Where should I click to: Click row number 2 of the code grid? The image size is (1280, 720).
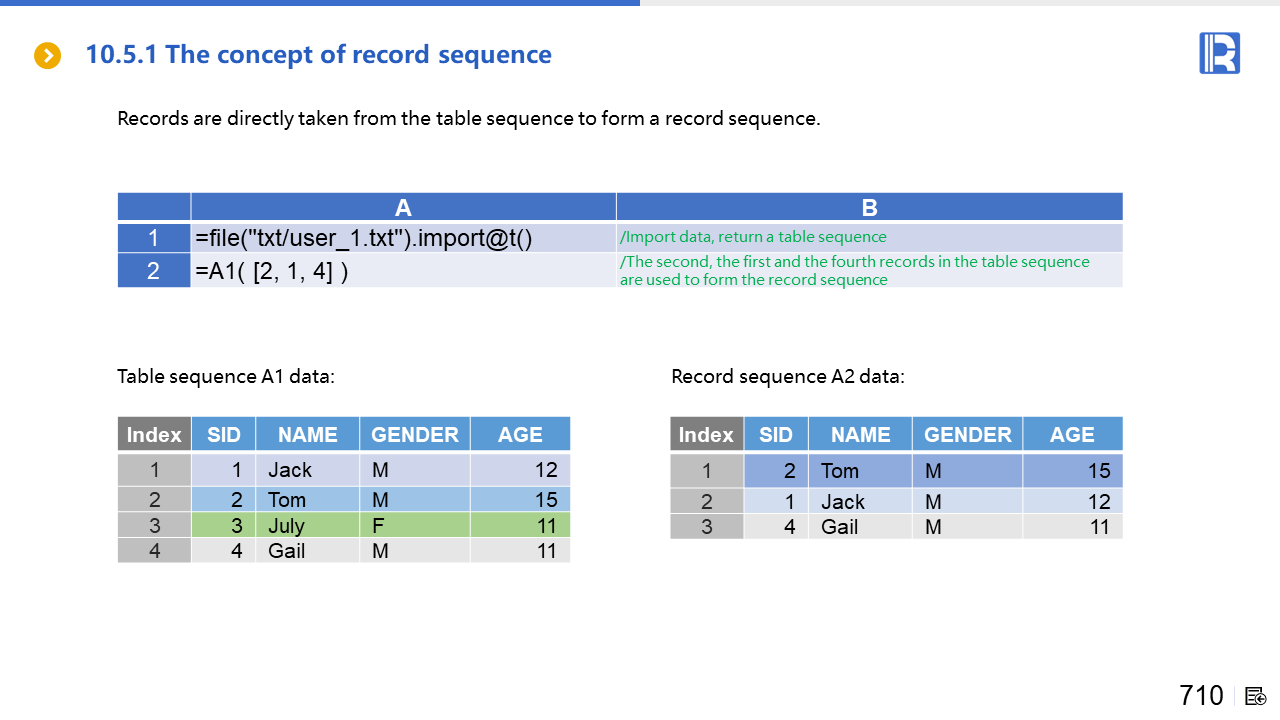[154, 271]
